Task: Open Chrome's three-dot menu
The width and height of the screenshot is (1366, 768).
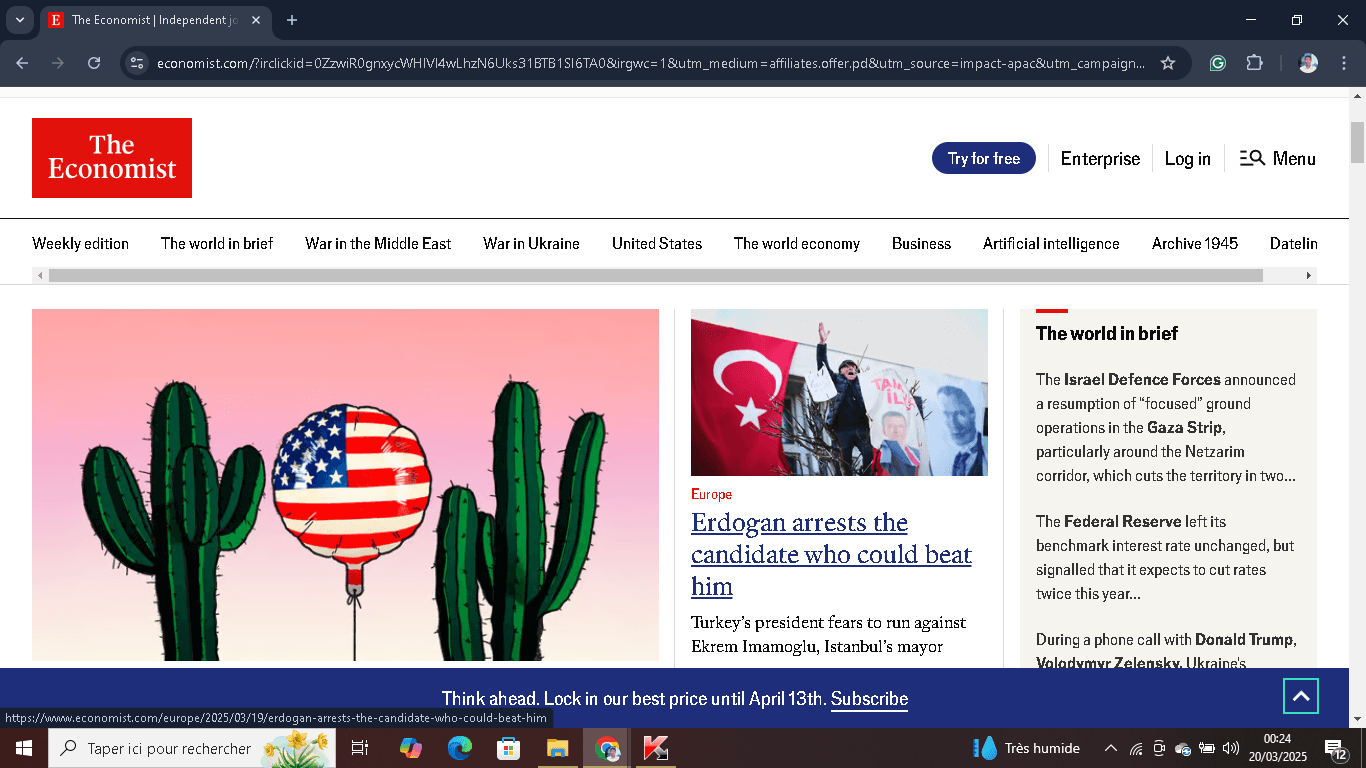Action: tap(1345, 62)
